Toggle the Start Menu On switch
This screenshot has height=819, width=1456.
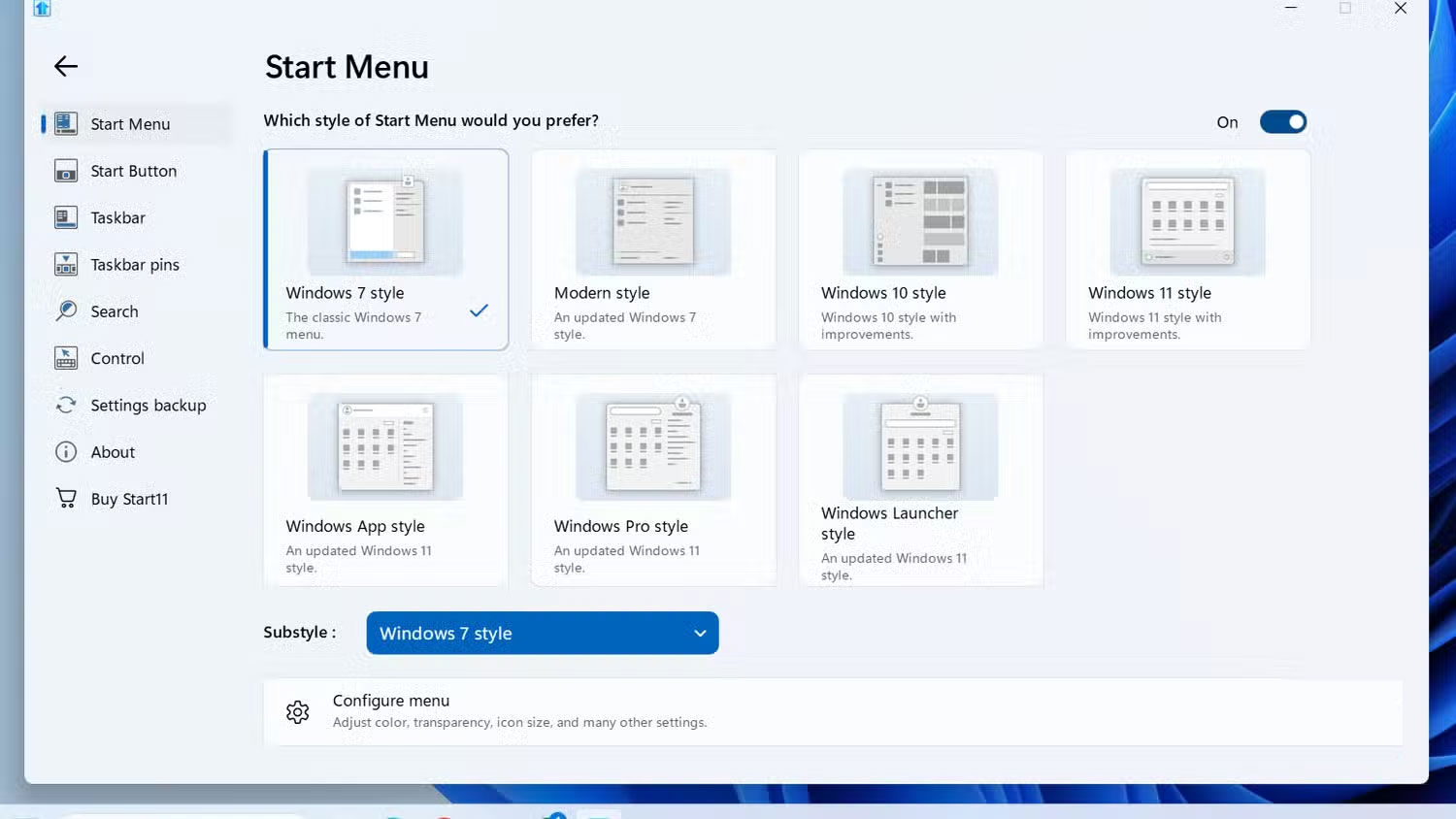pyautogui.click(x=1283, y=121)
